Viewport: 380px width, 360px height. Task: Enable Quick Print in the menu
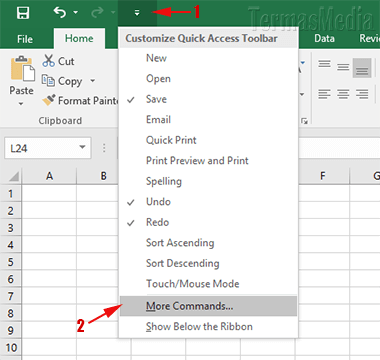tap(208, 140)
